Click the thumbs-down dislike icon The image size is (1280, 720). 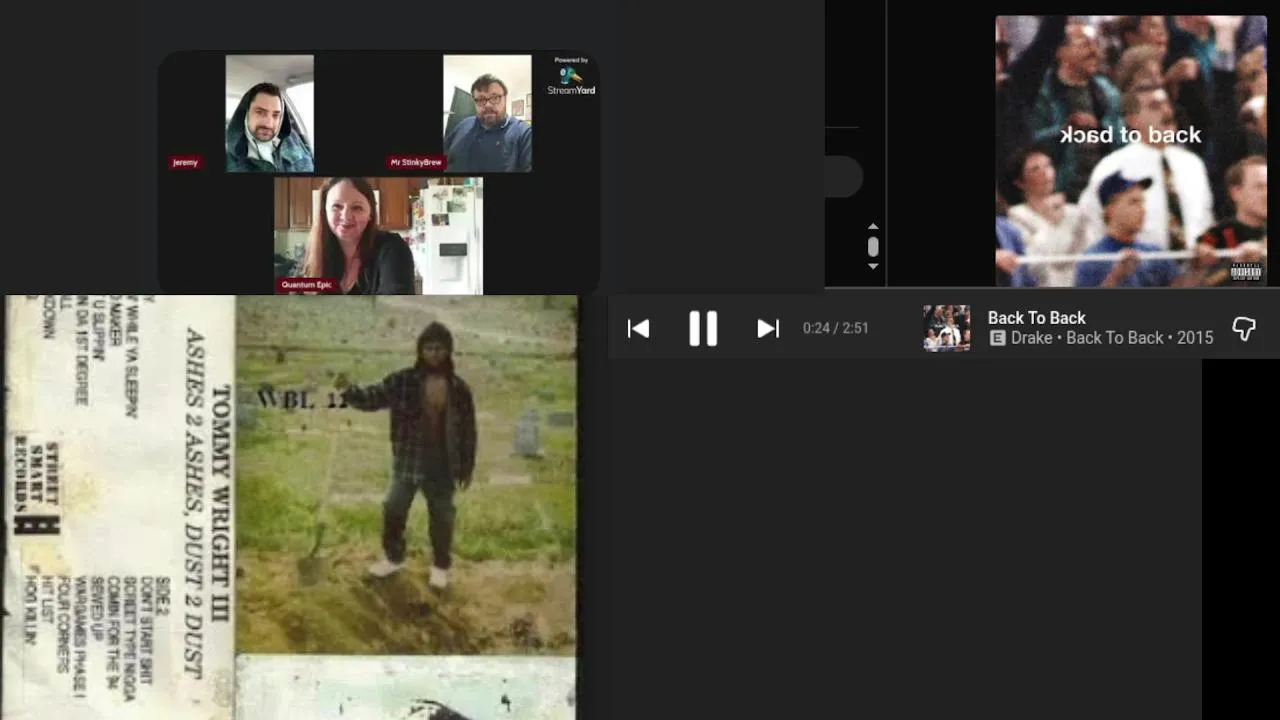[1243, 329]
